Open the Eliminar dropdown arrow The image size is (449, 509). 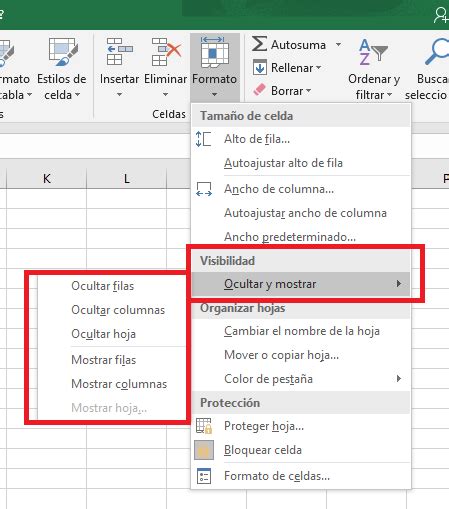pos(165,95)
